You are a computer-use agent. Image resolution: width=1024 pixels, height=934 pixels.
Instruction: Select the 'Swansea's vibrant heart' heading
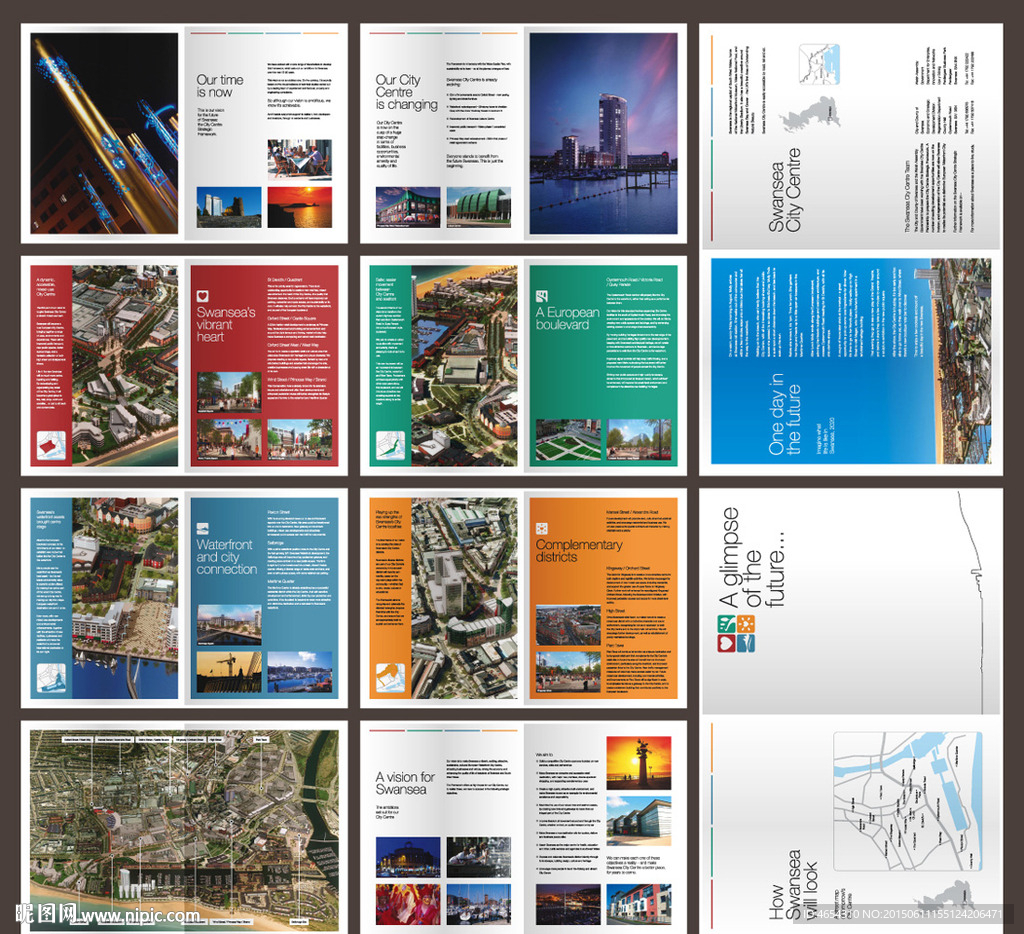pos(226,325)
